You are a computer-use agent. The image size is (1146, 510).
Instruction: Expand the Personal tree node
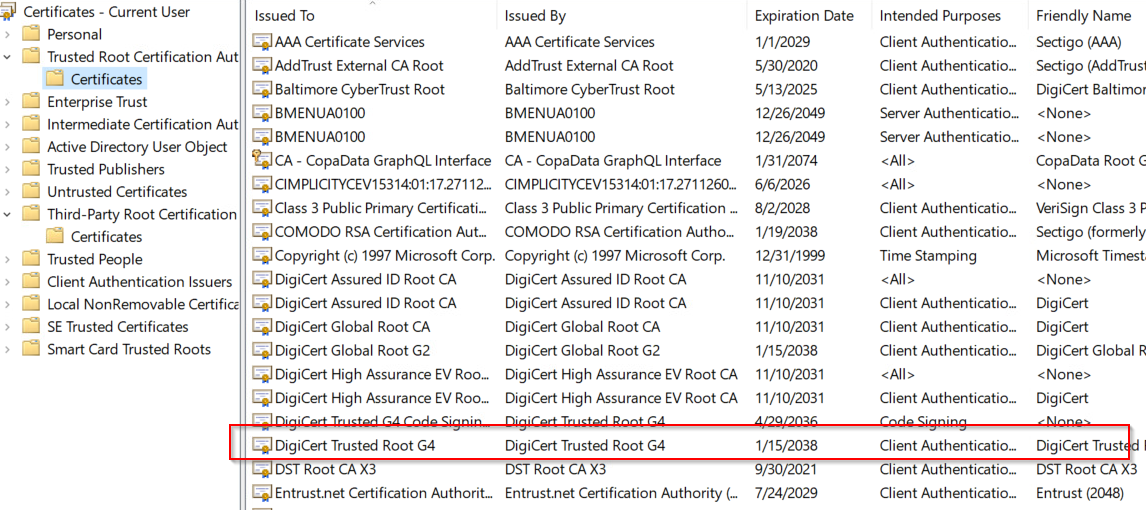coord(7,34)
